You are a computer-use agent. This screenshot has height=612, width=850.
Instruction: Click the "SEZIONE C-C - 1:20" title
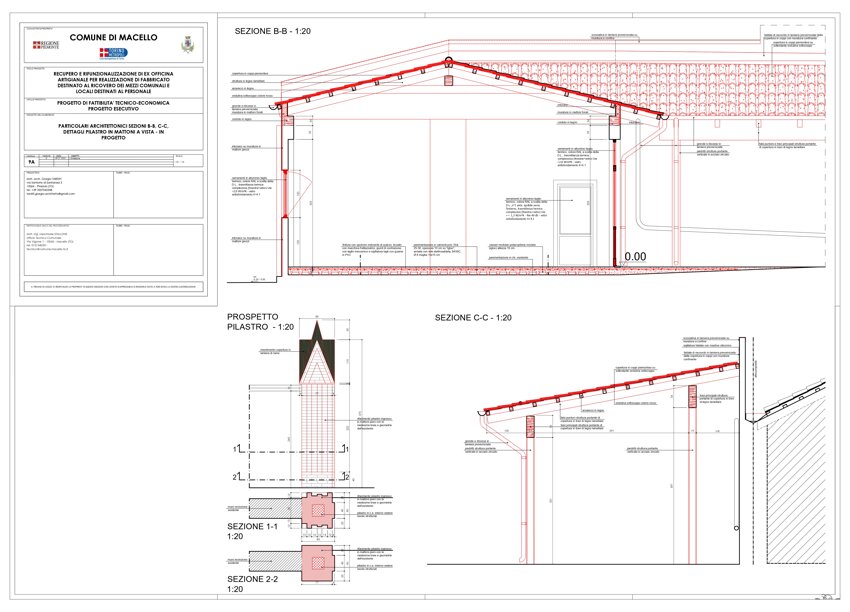(x=473, y=317)
